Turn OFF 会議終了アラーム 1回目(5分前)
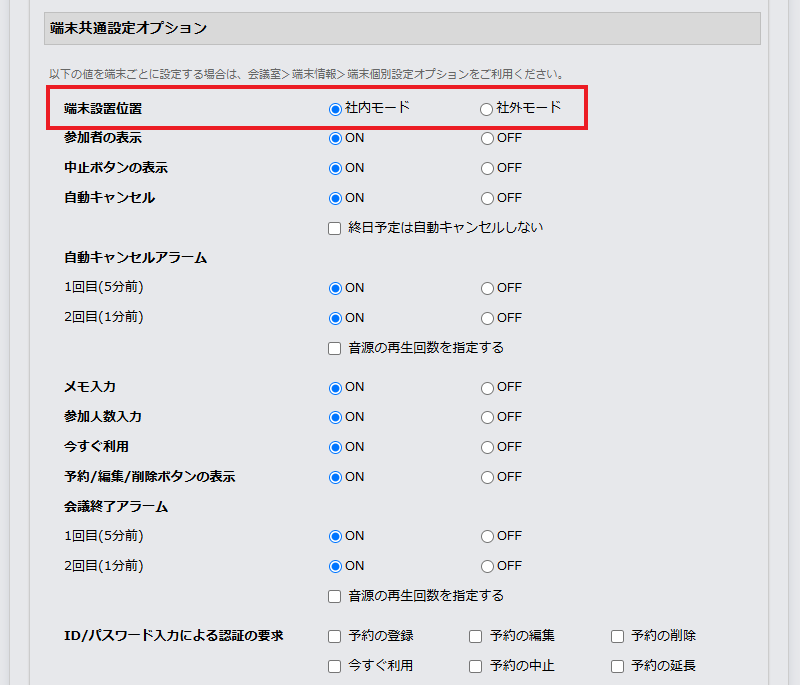 [x=487, y=537]
